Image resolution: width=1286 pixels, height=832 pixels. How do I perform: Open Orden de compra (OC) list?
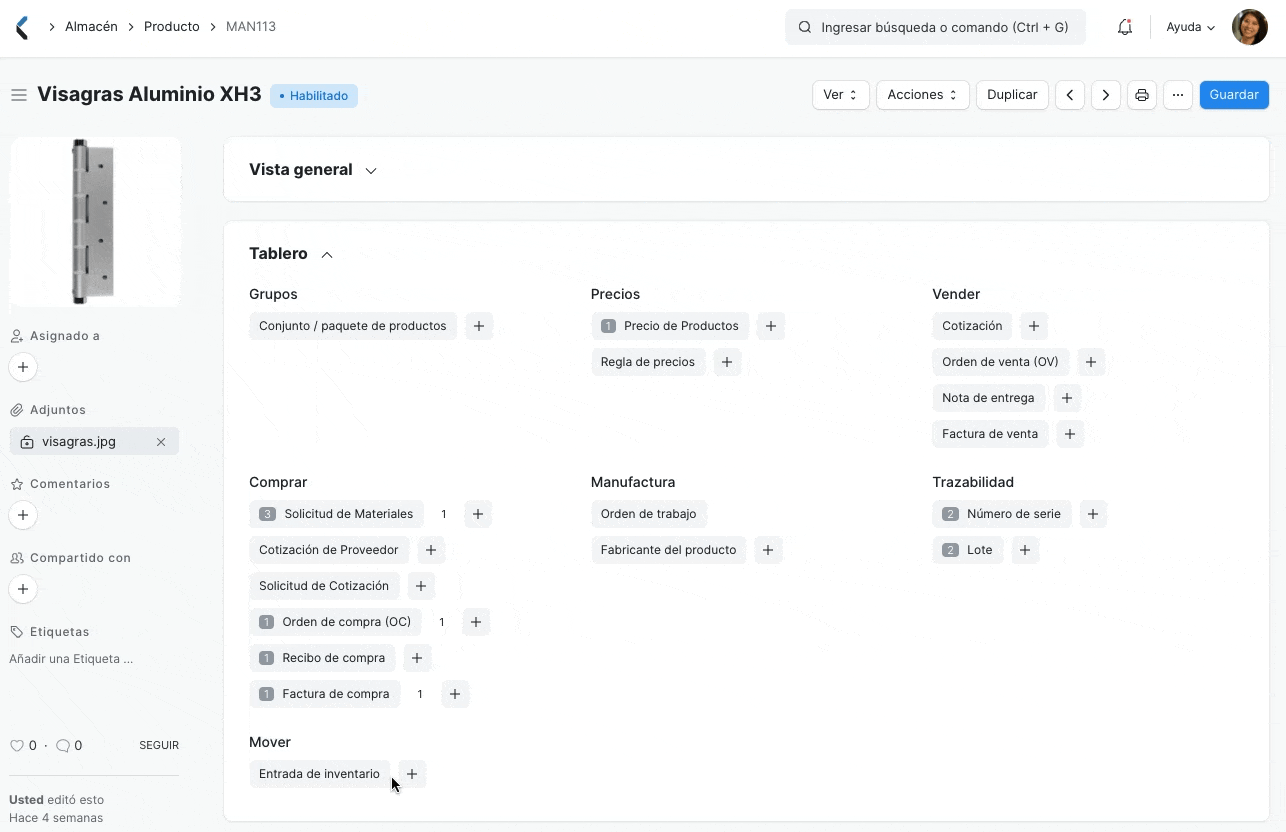click(335, 622)
